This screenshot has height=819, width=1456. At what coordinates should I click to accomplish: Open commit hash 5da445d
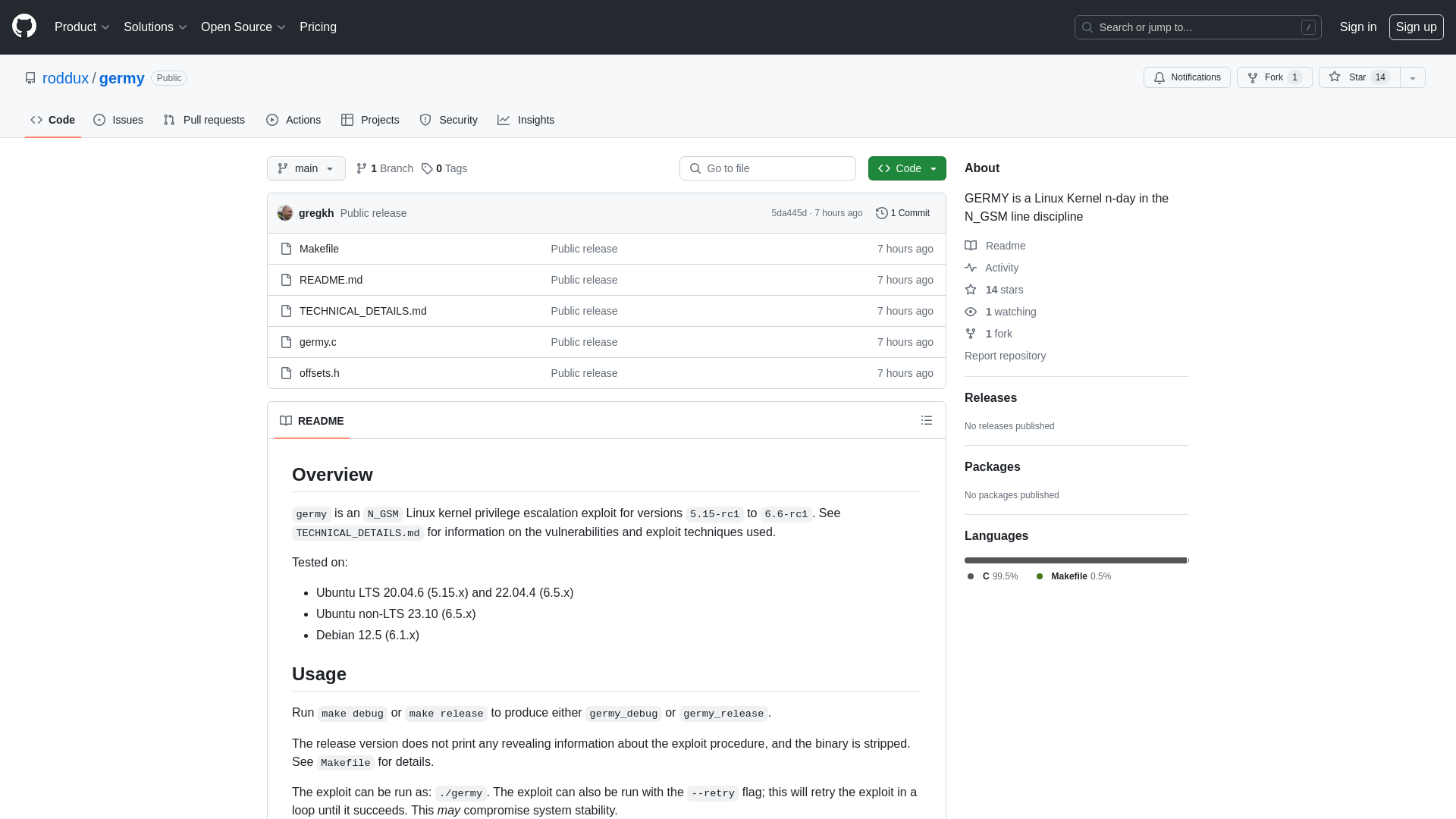[x=789, y=213]
